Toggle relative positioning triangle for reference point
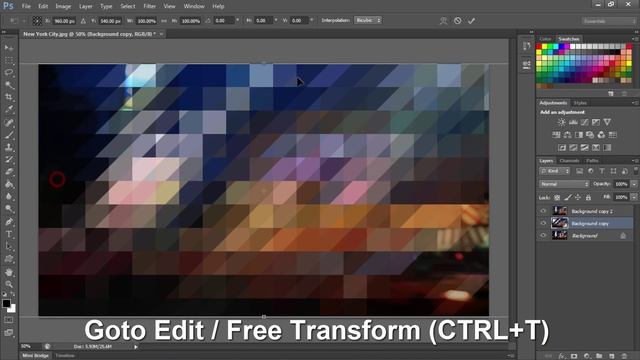Image resolution: width=640 pixels, height=360 pixels. tap(83, 20)
